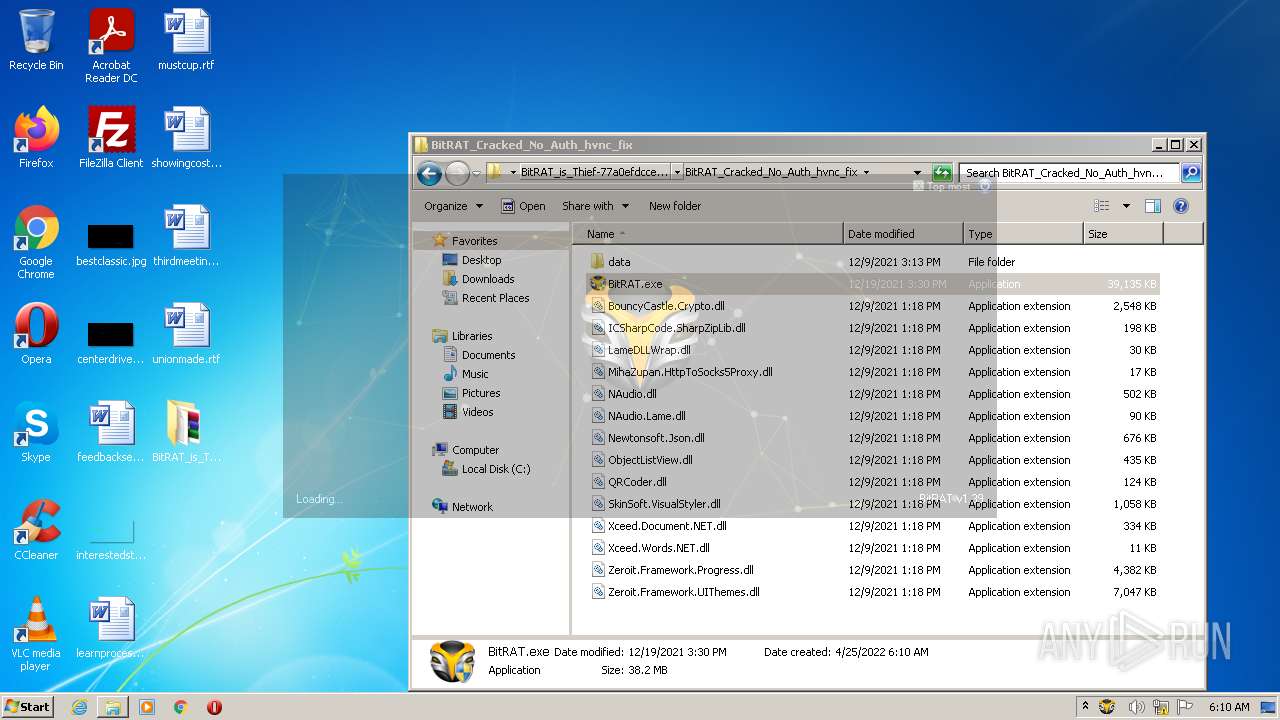Open centerdrive image file icon
Image resolution: width=1280 pixels, height=720 pixels.
click(x=111, y=342)
